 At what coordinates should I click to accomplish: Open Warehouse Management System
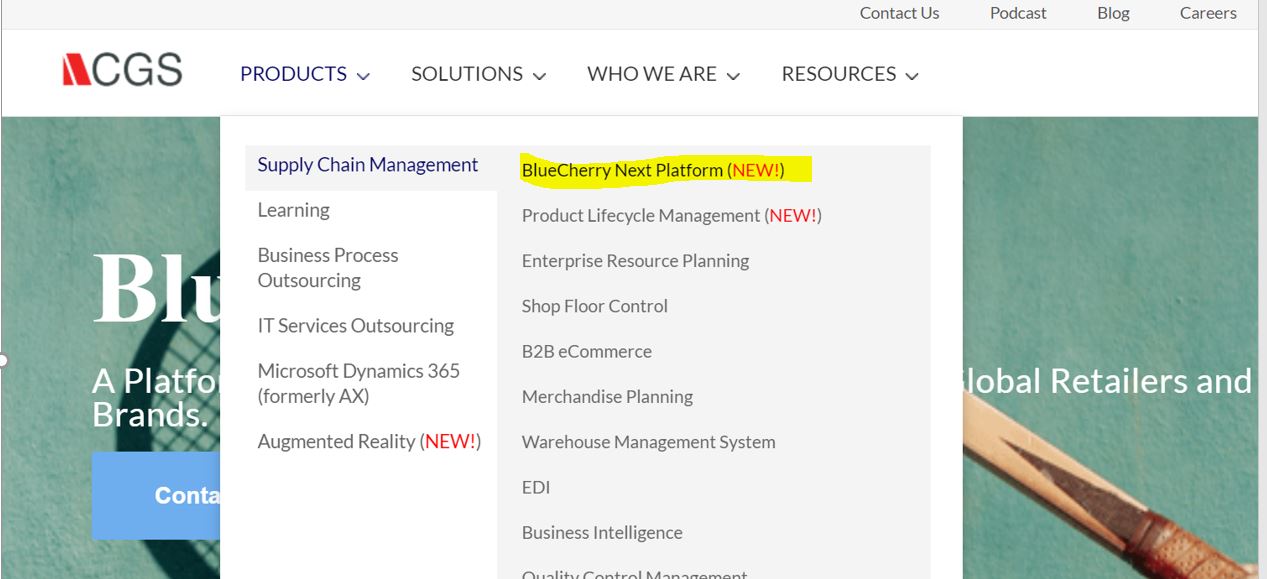click(648, 441)
